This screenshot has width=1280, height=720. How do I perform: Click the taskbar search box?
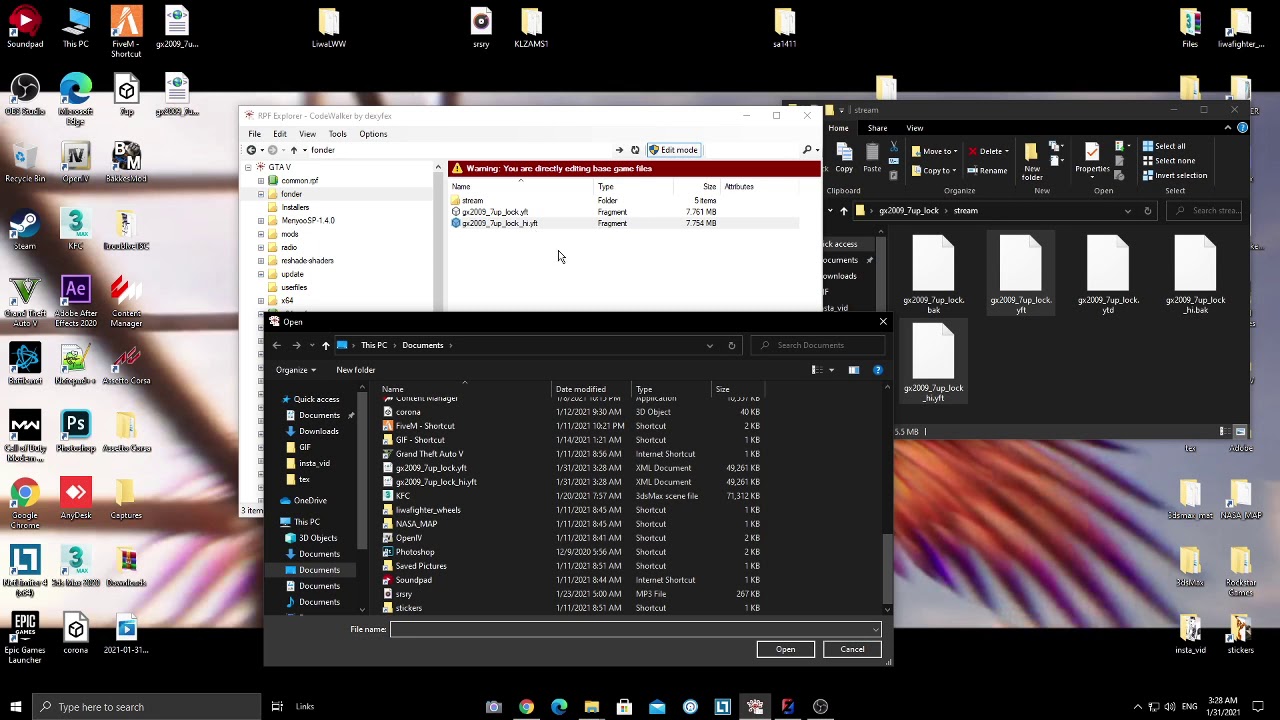146,707
